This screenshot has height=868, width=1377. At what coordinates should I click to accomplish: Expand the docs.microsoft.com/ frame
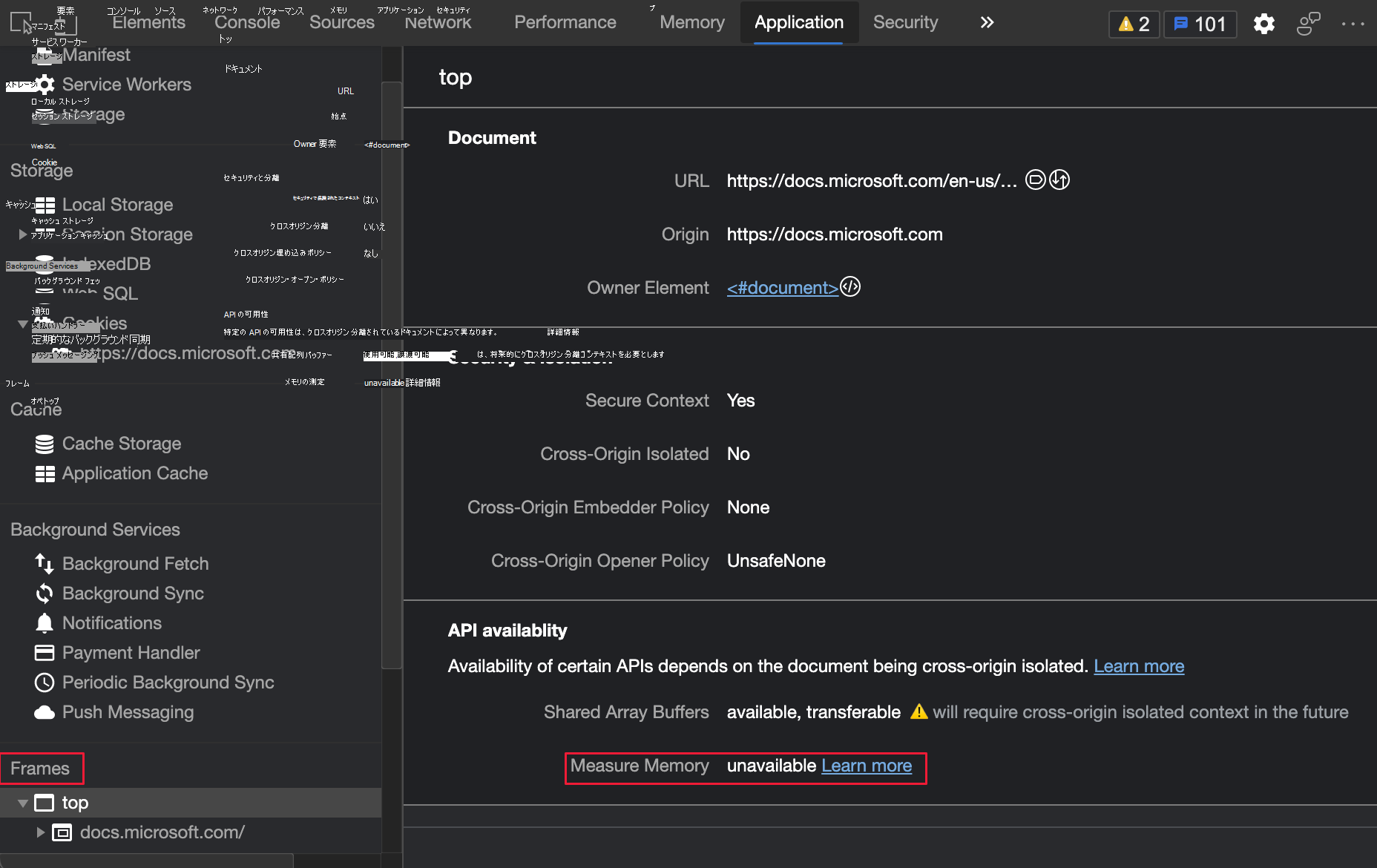click(x=41, y=832)
